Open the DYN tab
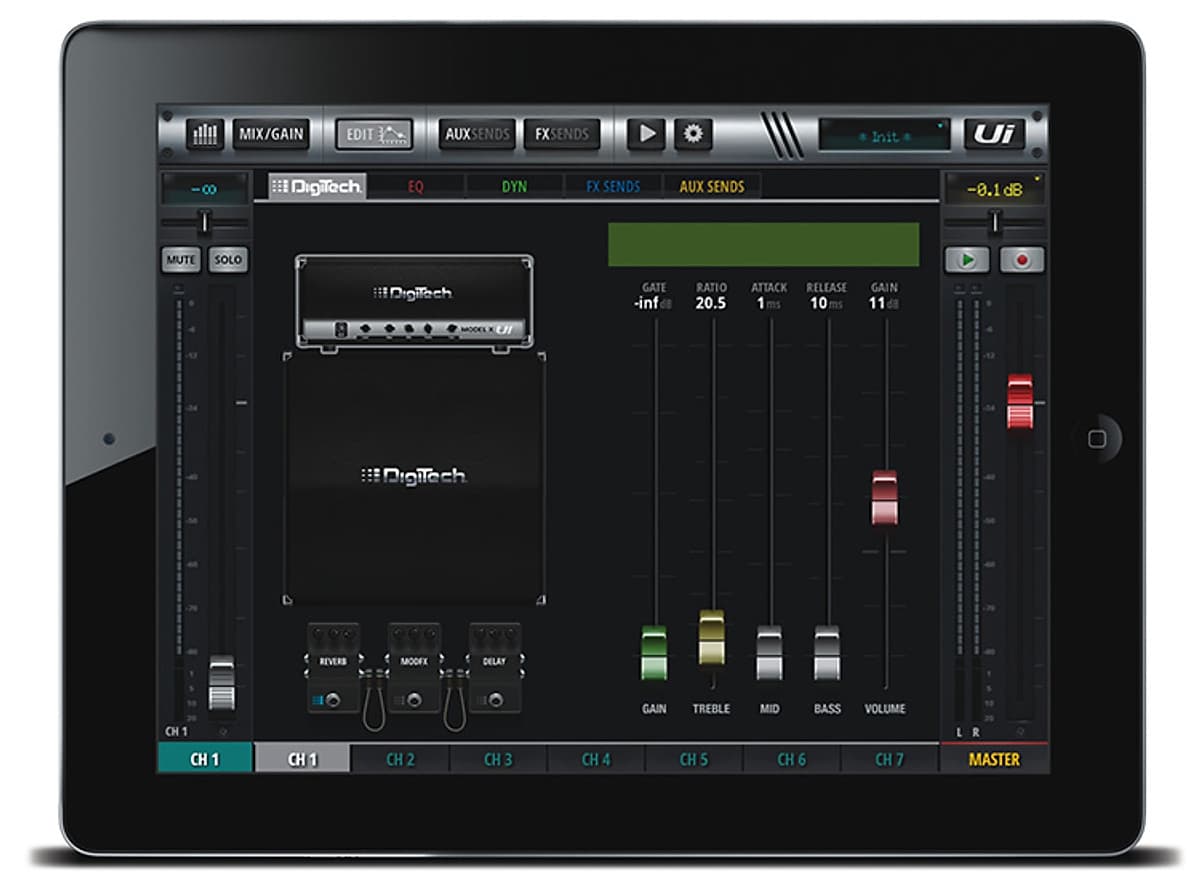 [514, 187]
